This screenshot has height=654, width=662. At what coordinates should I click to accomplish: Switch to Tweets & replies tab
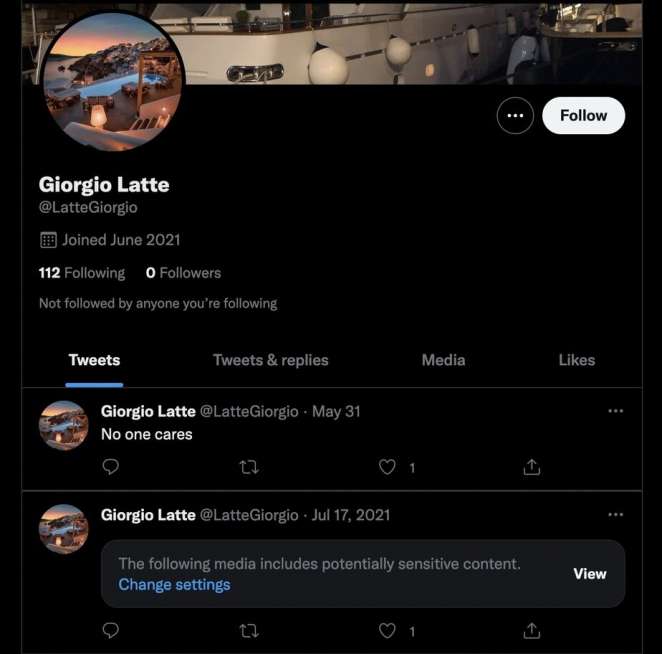pyautogui.click(x=270, y=360)
